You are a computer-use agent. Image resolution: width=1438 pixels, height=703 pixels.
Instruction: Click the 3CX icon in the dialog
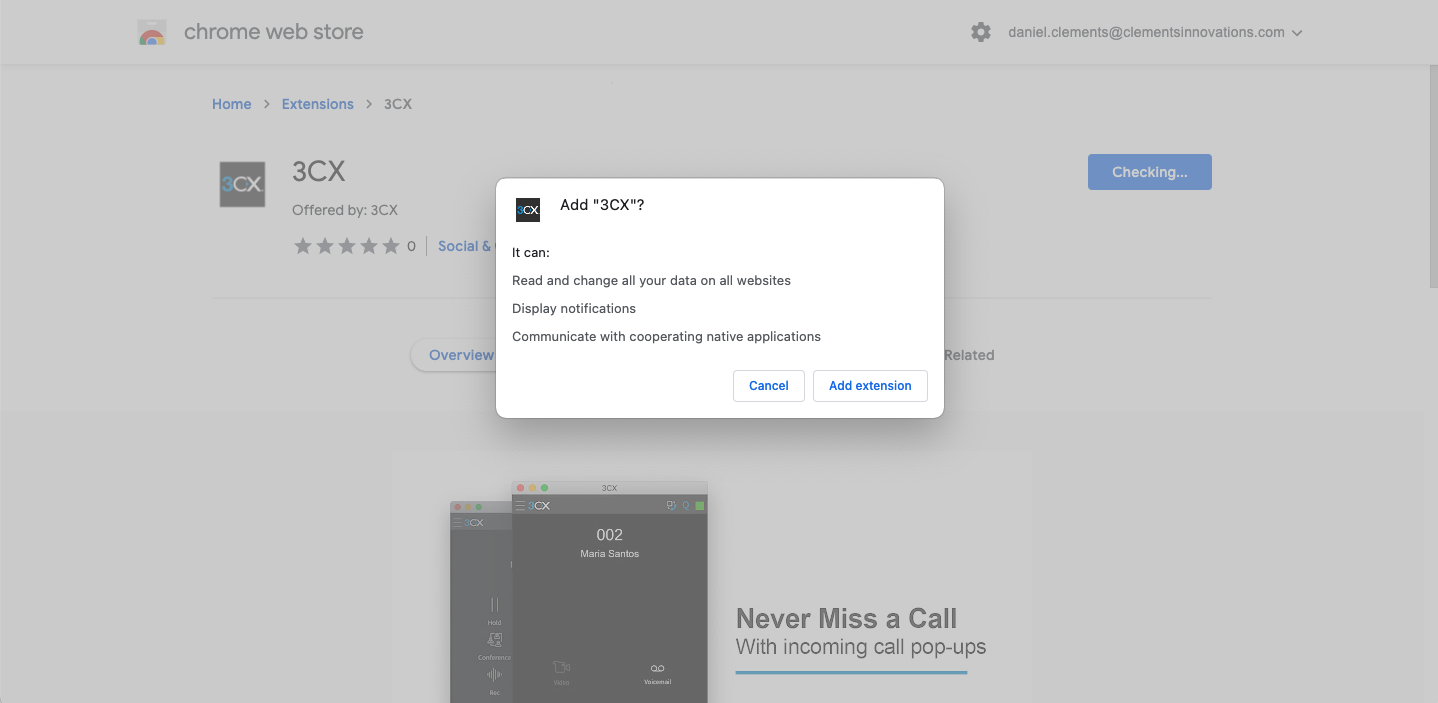[x=528, y=210]
